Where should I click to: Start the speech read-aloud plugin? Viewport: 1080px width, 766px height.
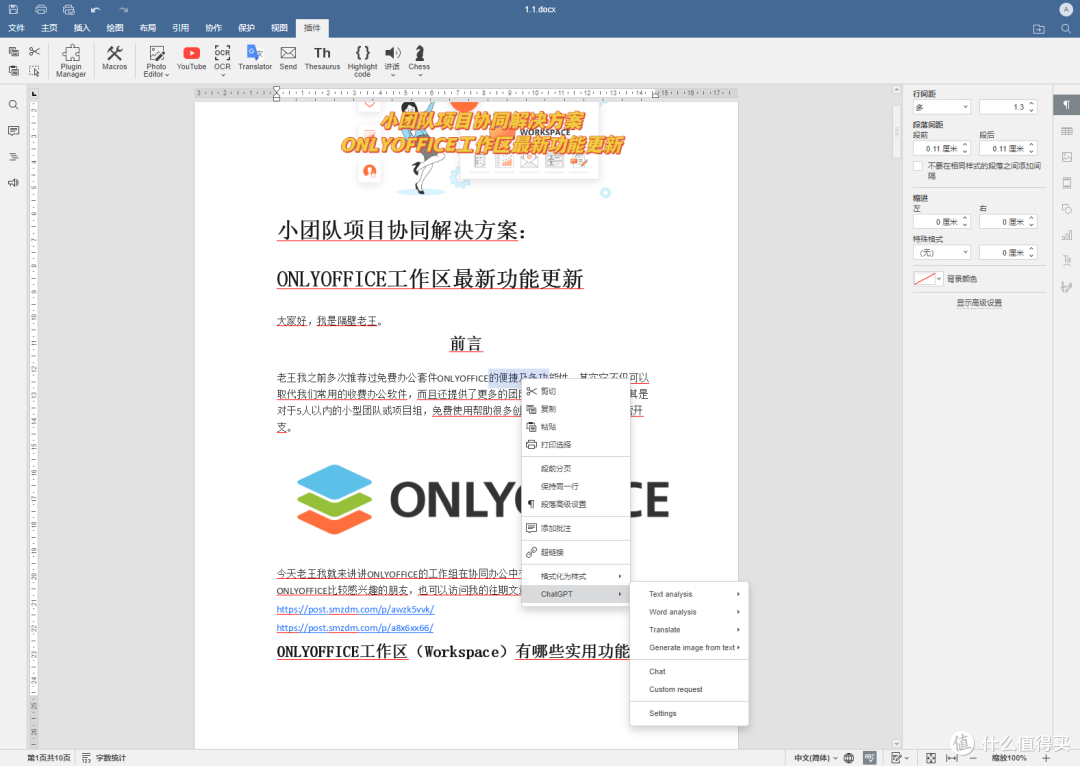coord(393,58)
